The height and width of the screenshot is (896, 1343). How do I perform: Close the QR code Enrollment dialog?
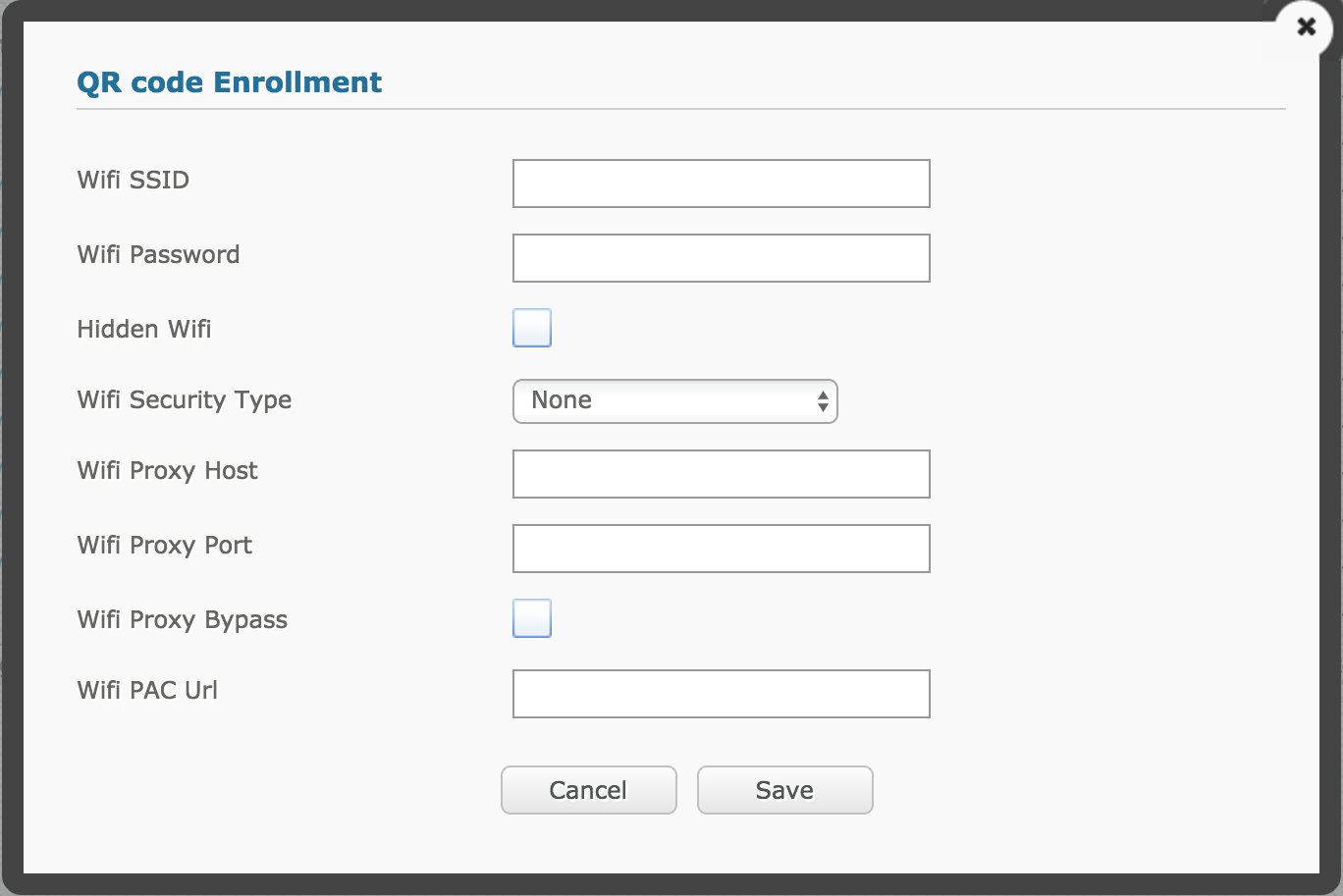[x=1306, y=27]
